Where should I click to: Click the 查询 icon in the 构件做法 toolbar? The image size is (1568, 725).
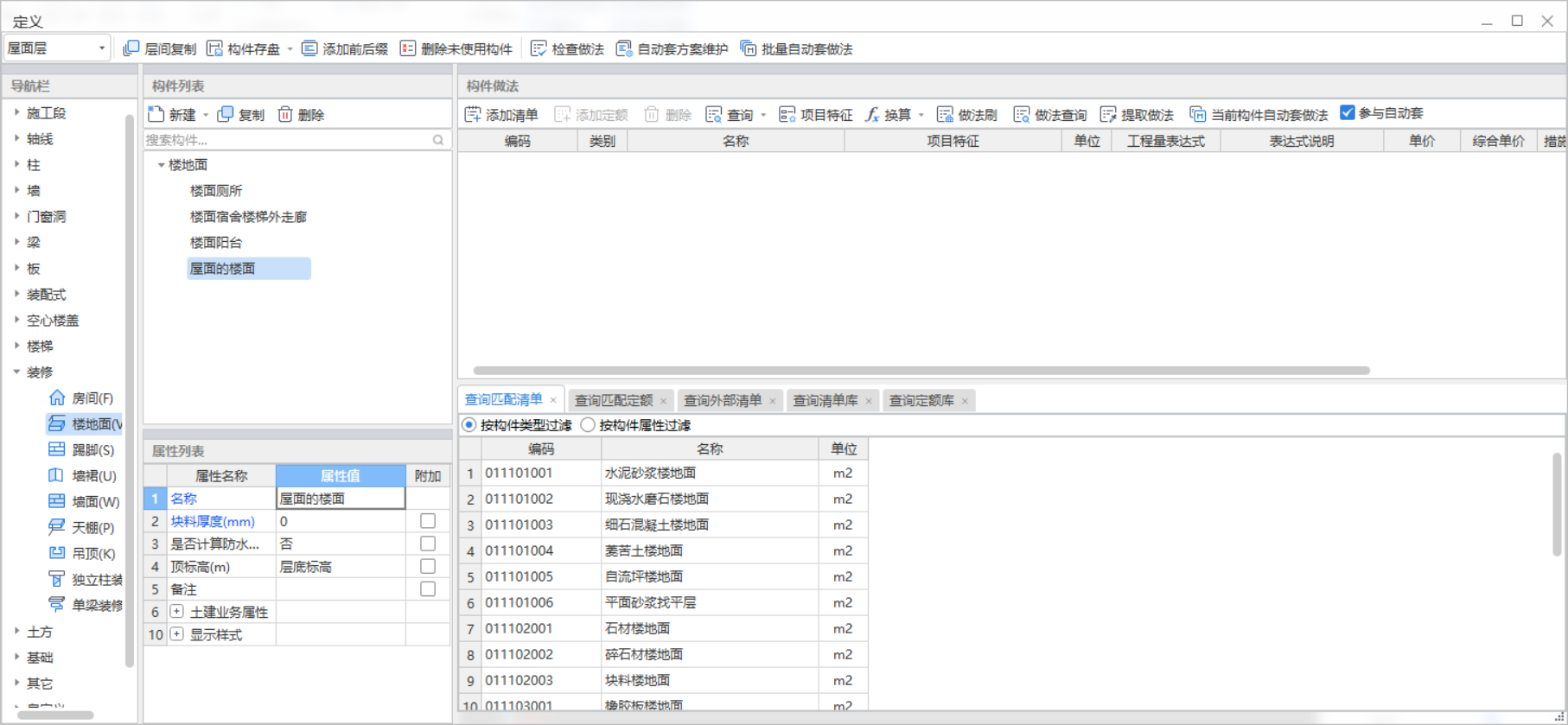714,114
